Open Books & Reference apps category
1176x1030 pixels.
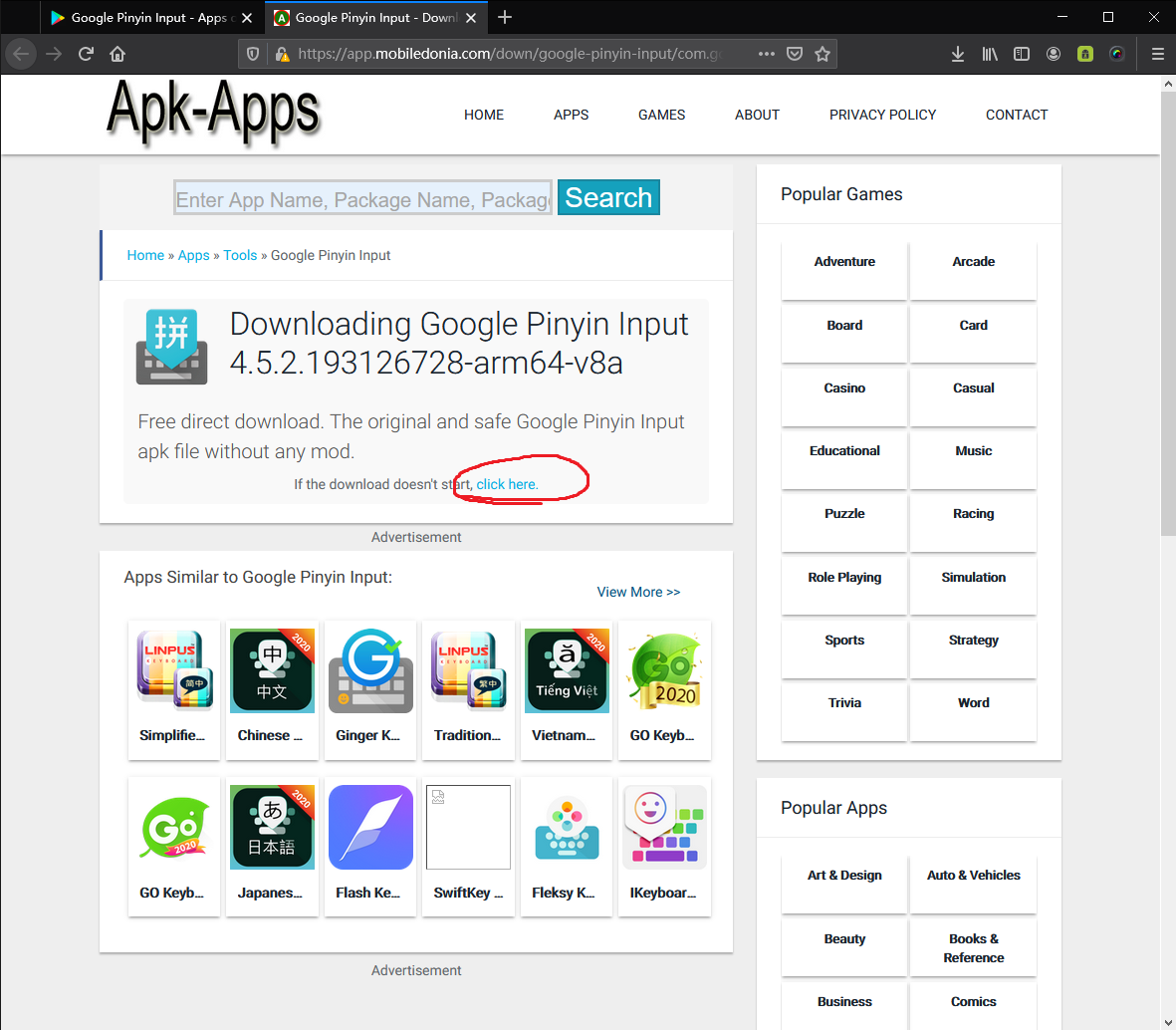(974, 947)
